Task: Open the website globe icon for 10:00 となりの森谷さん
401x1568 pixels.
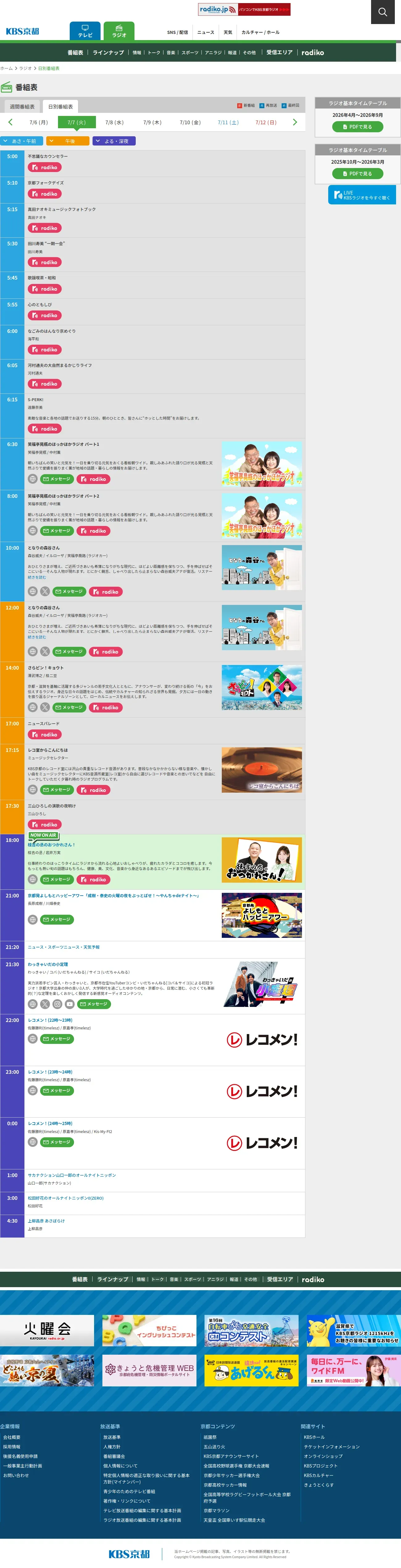Action: [33, 591]
